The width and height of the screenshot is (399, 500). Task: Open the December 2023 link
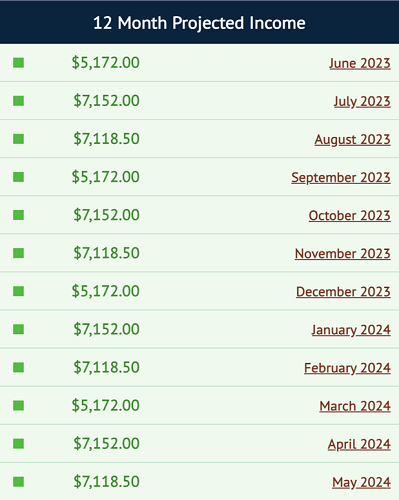click(343, 291)
